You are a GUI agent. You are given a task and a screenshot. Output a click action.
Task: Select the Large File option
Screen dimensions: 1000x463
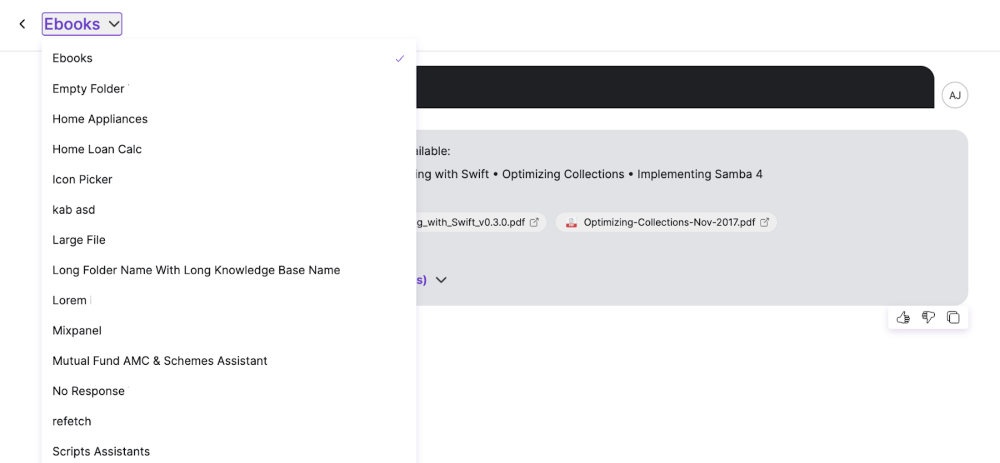(x=79, y=240)
